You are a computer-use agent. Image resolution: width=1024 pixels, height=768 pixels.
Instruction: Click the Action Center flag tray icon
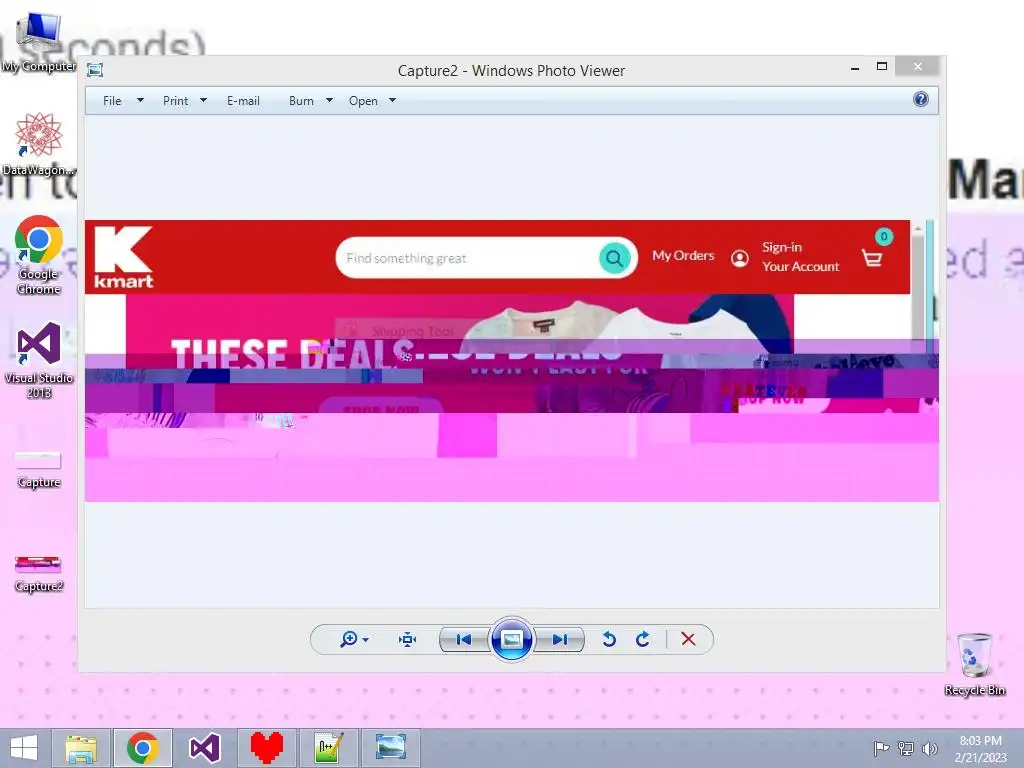[881, 748]
